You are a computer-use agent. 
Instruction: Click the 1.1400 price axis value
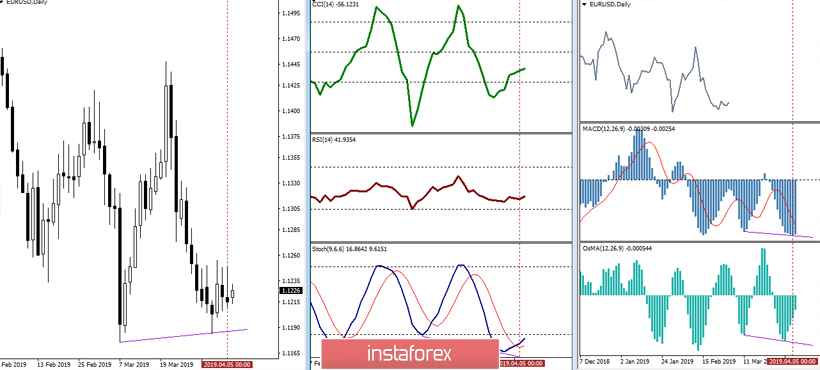(290, 111)
